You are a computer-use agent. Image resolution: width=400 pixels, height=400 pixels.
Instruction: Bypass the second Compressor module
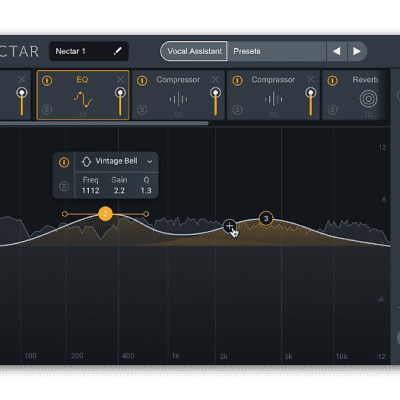coord(237,80)
